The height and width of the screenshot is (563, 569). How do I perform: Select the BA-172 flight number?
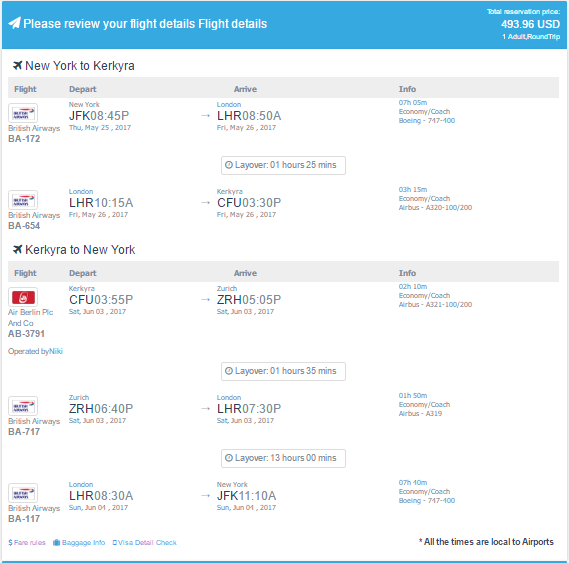[24, 139]
